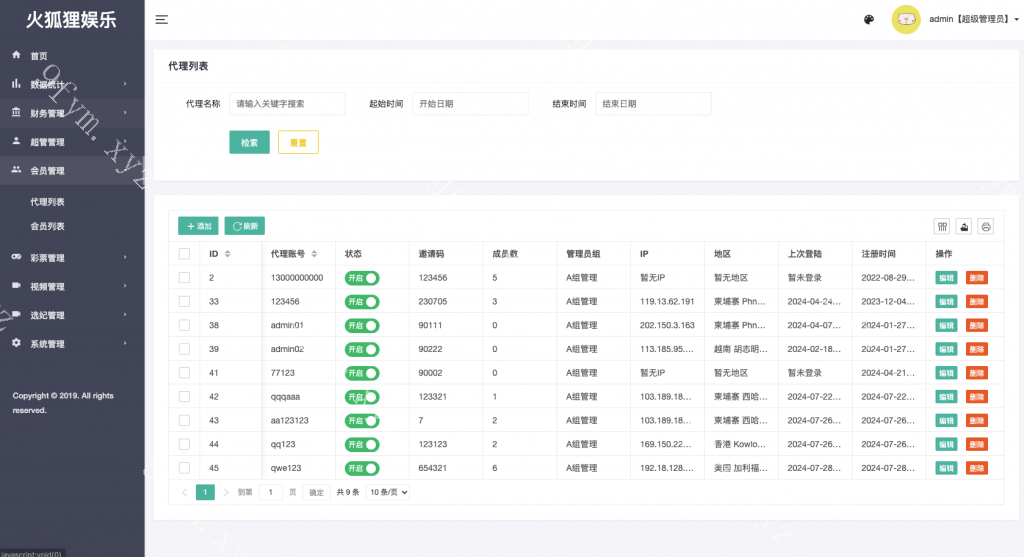Expand 视频管理 menu chevron

click(x=125, y=286)
